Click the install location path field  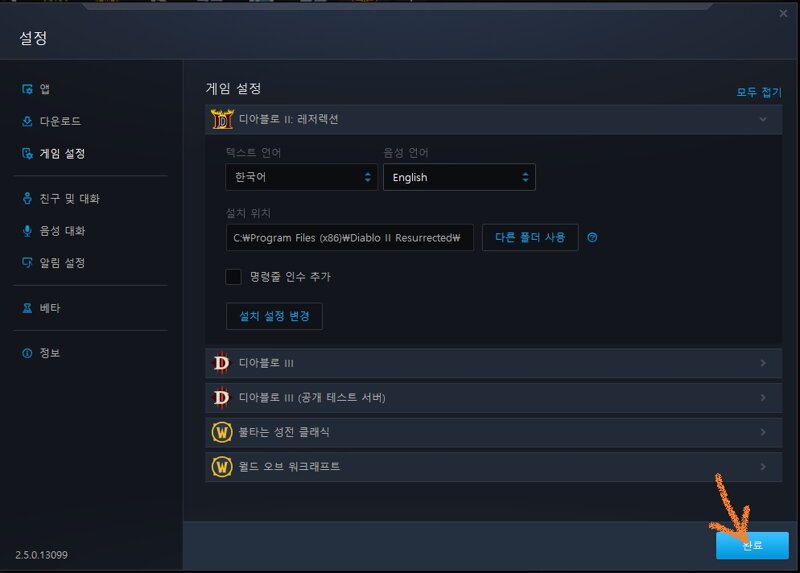(x=349, y=237)
